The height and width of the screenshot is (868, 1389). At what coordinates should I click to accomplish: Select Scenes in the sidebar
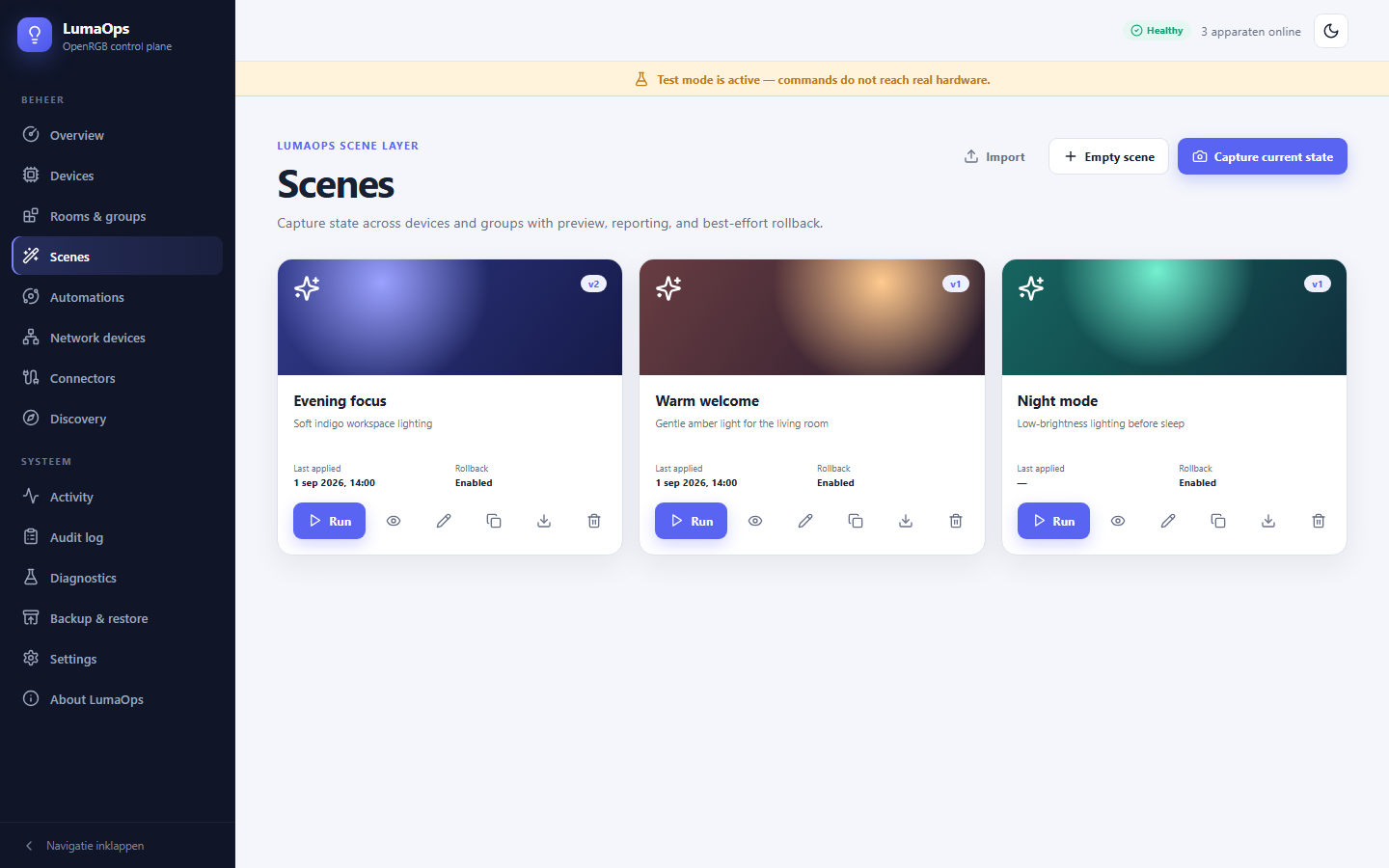click(x=118, y=257)
